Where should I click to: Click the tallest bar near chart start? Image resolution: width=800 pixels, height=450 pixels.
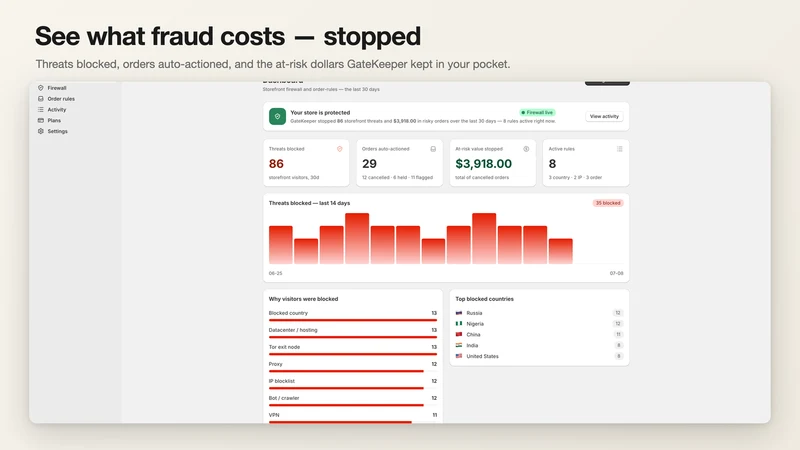click(x=357, y=238)
